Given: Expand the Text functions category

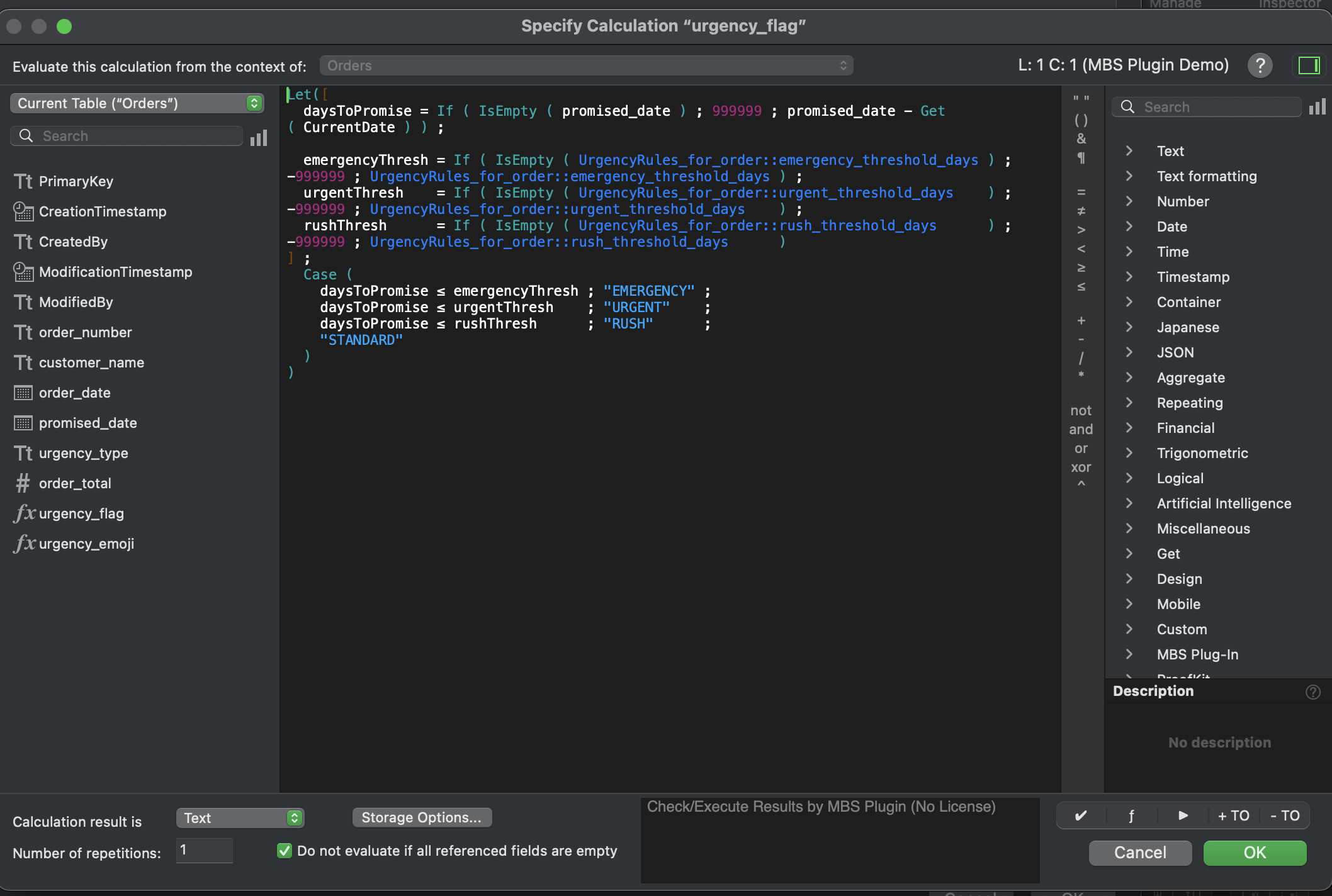Looking at the screenshot, I should 1129,151.
